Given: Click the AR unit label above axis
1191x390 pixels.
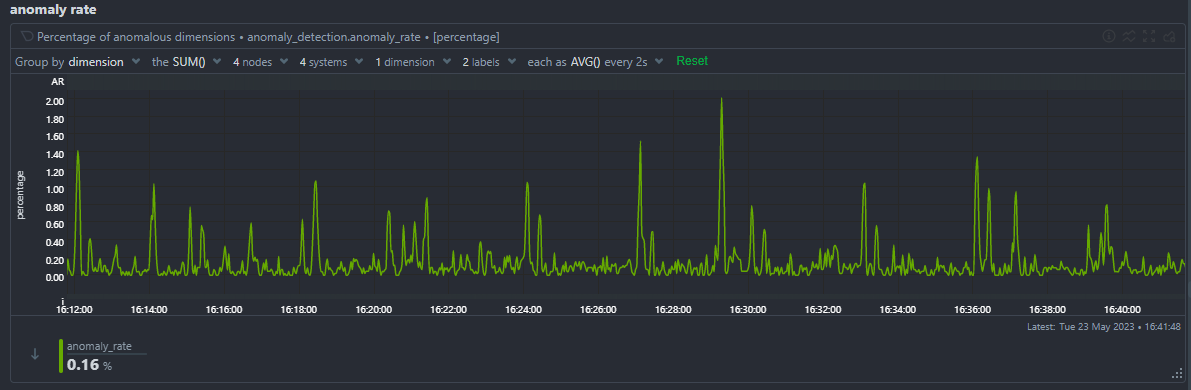Looking at the screenshot, I should 58,81.
